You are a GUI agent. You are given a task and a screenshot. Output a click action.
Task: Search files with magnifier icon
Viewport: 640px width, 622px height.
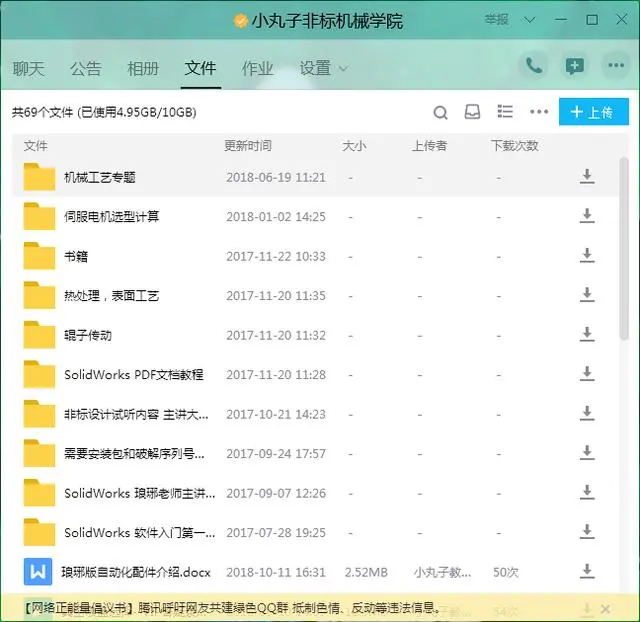pyautogui.click(x=440, y=112)
